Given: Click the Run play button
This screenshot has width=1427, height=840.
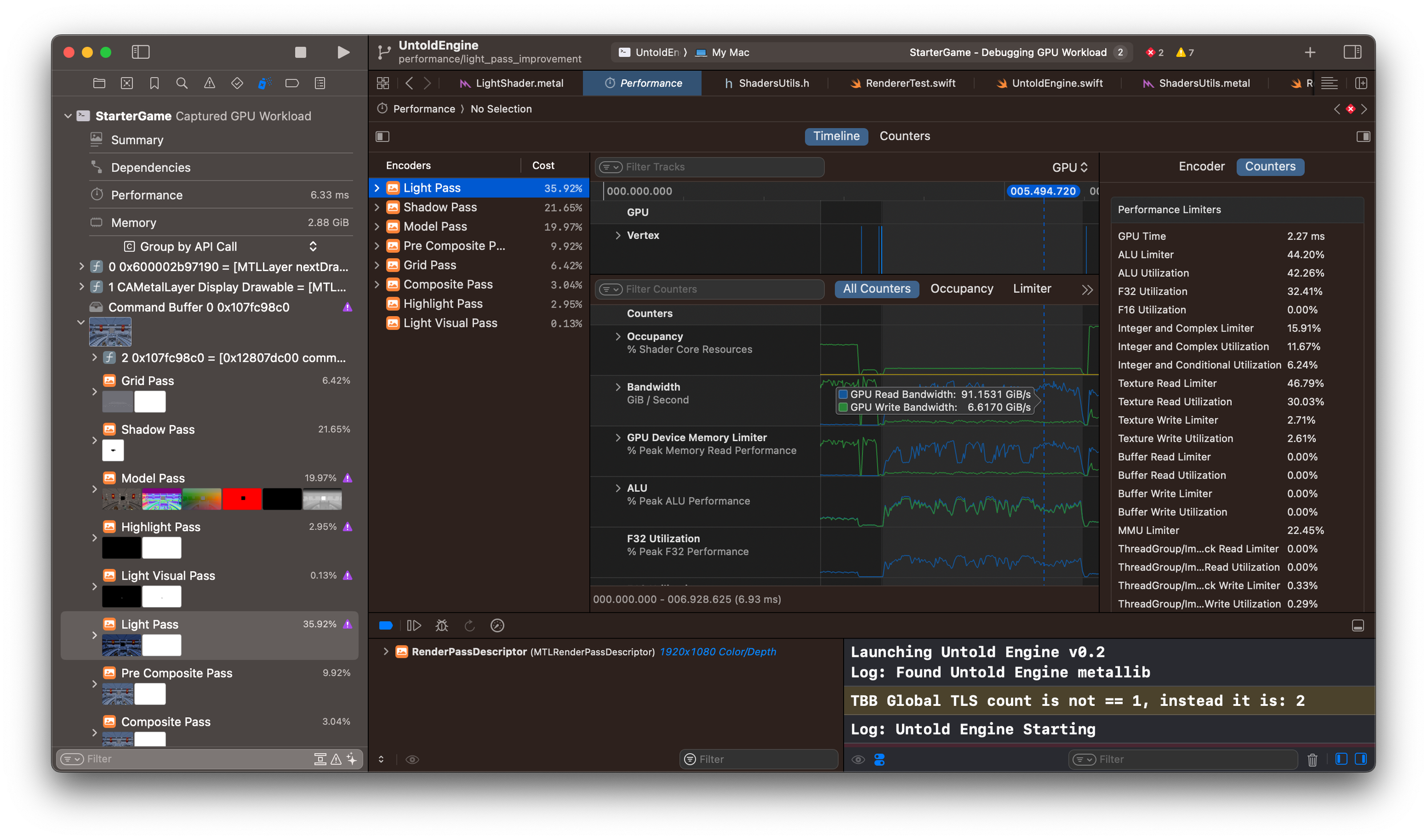Looking at the screenshot, I should click(343, 52).
